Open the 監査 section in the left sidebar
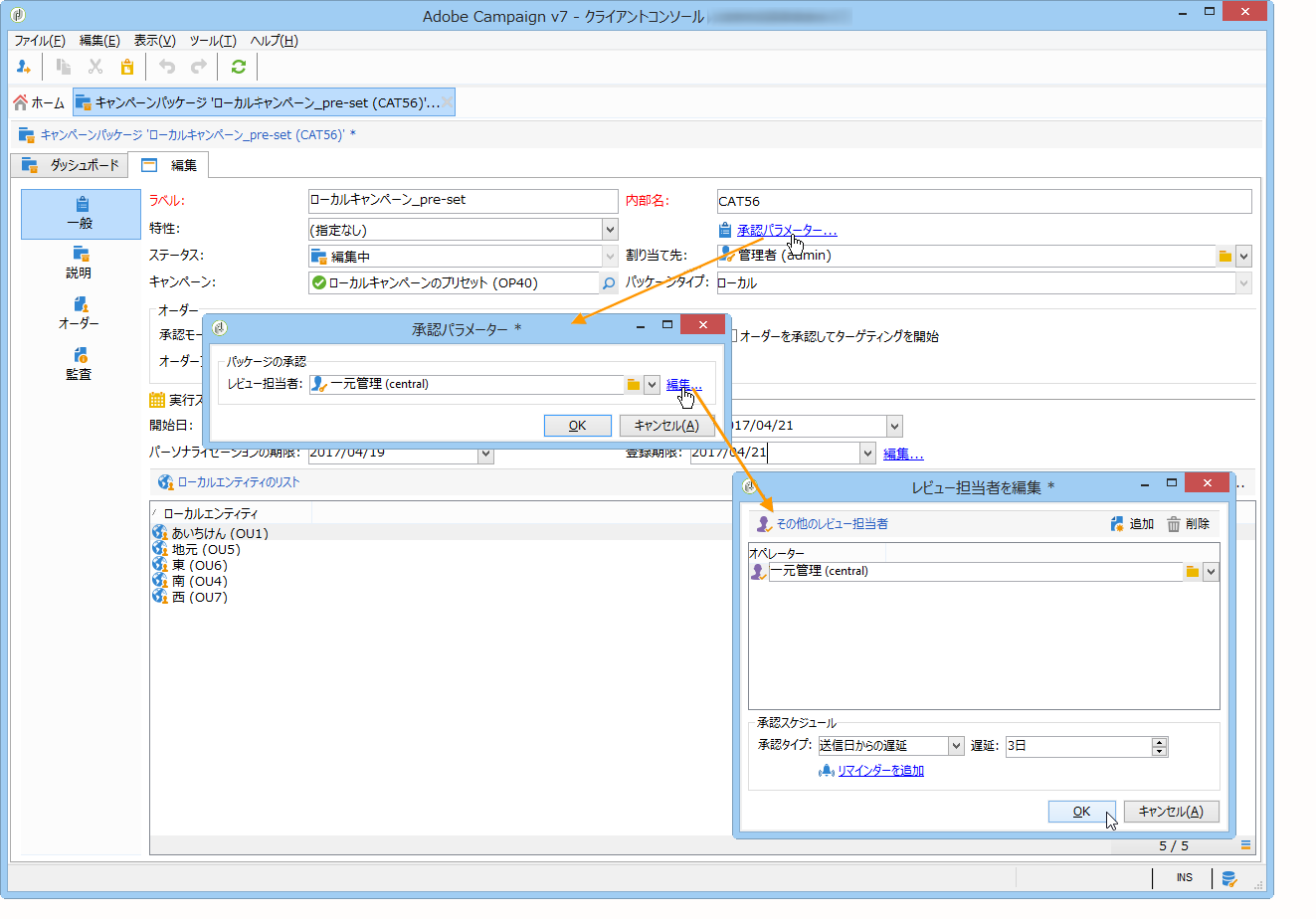Image resolution: width=1316 pixels, height=919 pixels. point(80,365)
